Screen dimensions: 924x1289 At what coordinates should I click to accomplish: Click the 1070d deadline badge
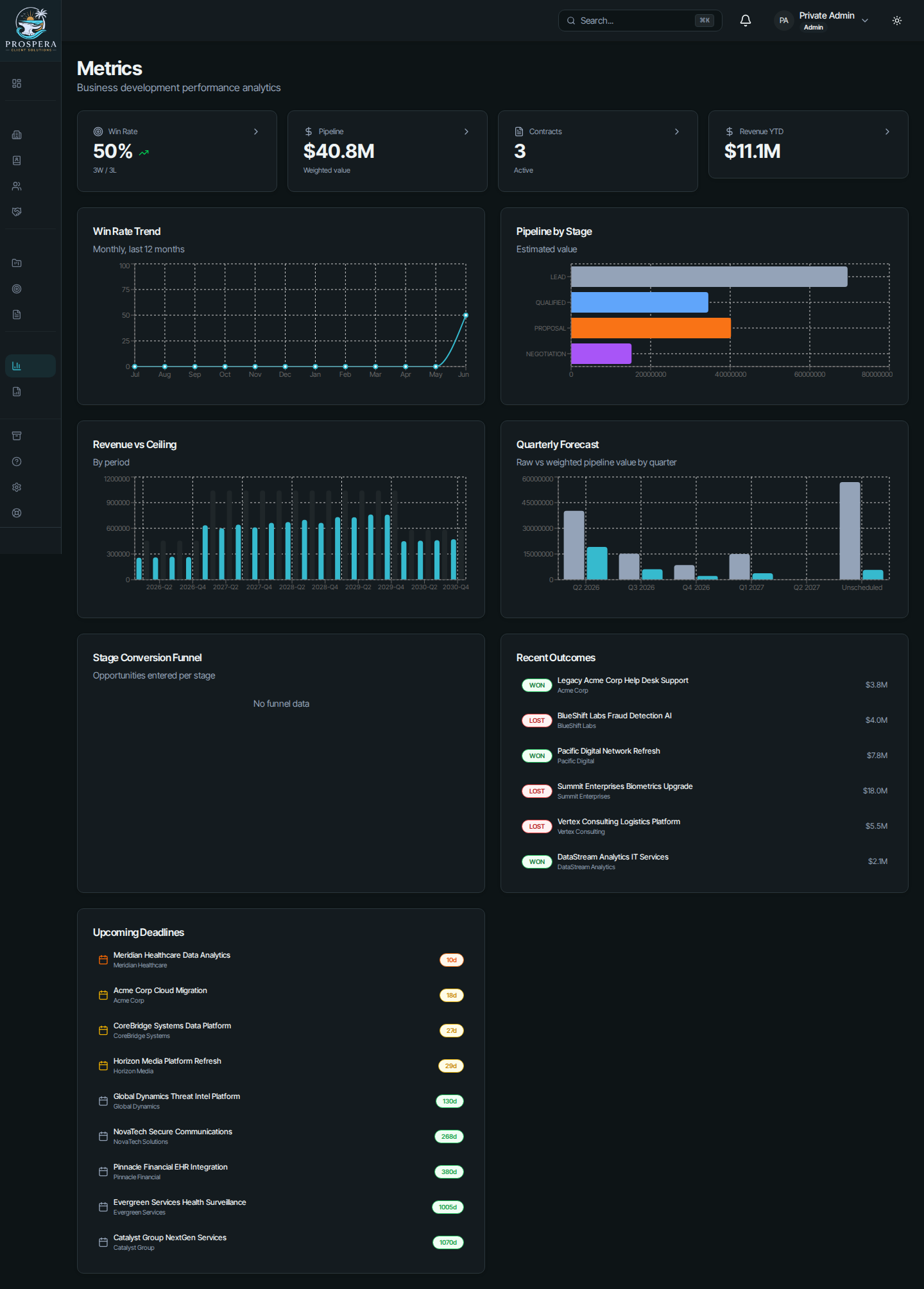coord(448,1242)
